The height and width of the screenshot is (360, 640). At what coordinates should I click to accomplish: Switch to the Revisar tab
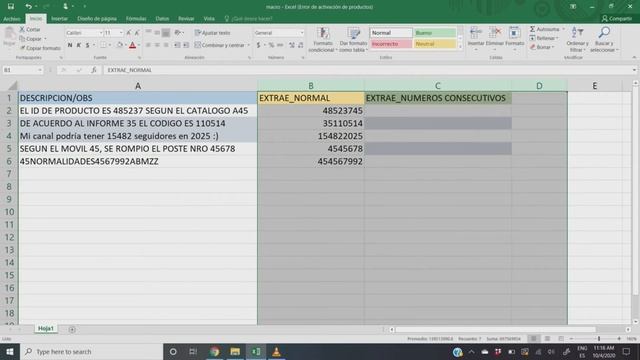(186, 19)
